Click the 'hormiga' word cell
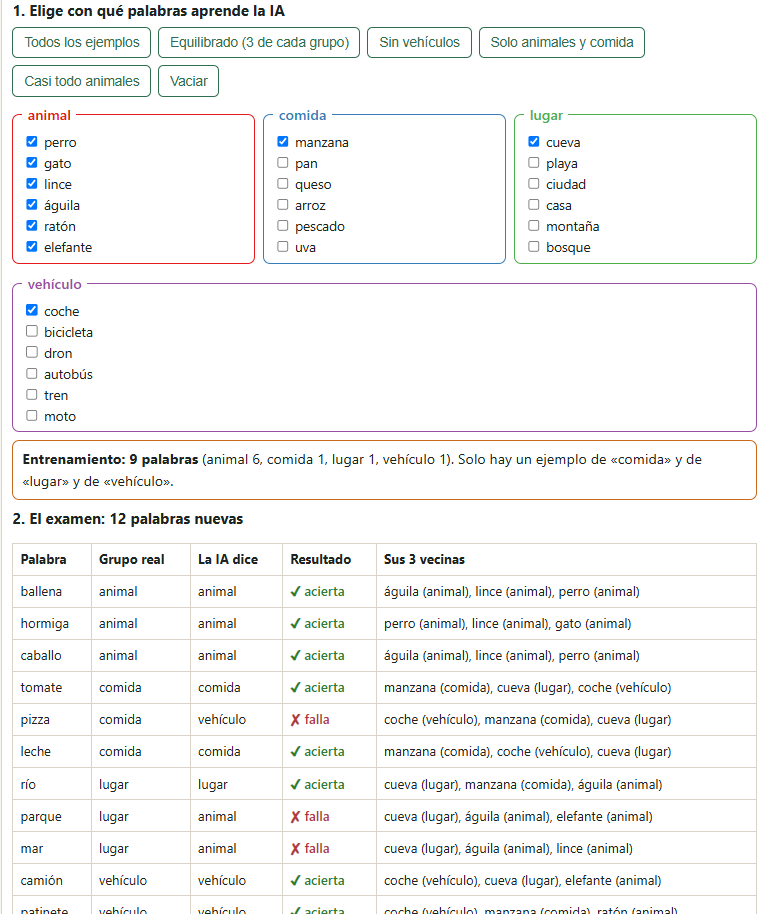Screen dimensions: 766x914 click(x=52, y=624)
